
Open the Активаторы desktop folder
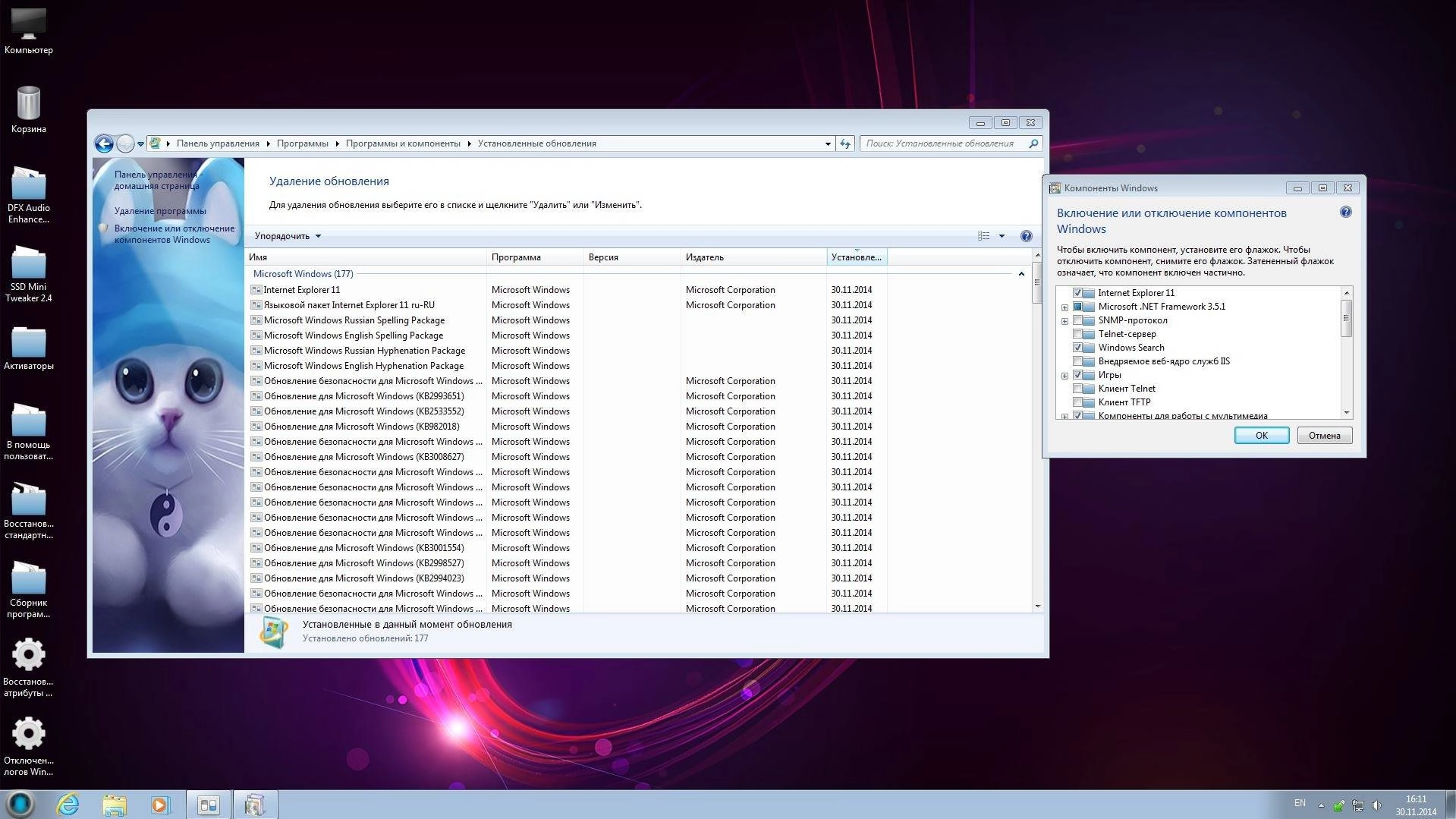tap(29, 348)
